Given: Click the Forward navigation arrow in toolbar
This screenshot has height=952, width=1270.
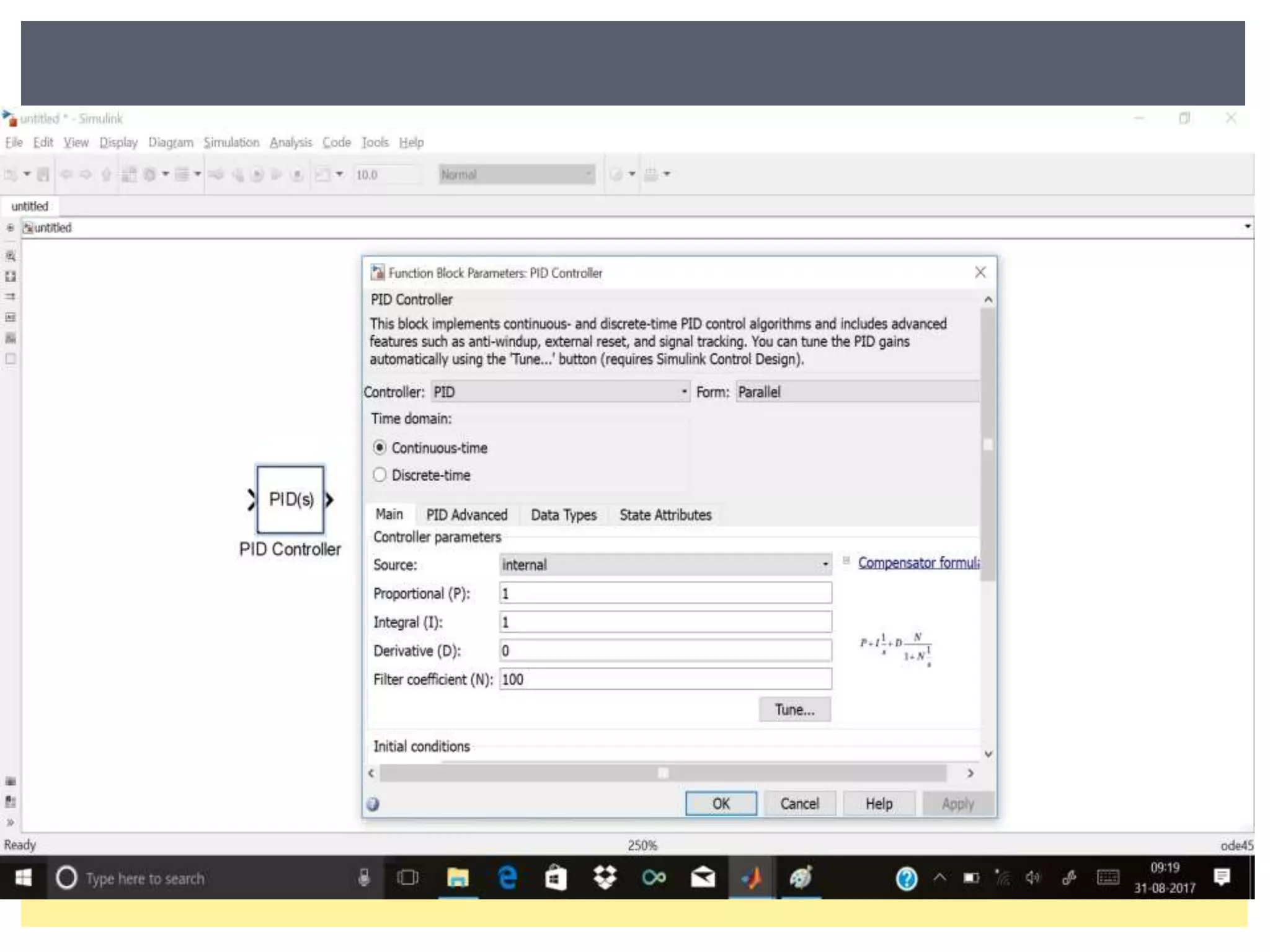Looking at the screenshot, I should click(86, 175).
